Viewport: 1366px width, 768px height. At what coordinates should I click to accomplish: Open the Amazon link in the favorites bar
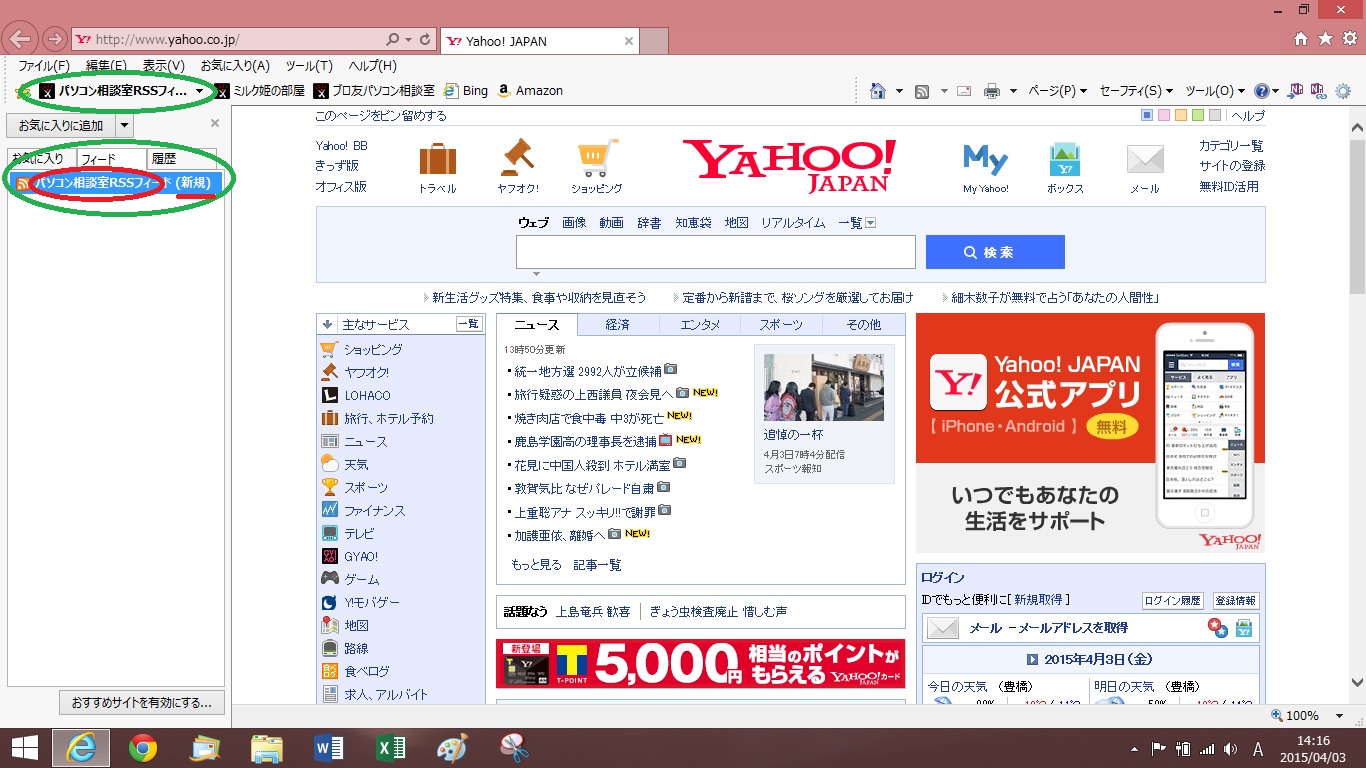pos(529,91)
